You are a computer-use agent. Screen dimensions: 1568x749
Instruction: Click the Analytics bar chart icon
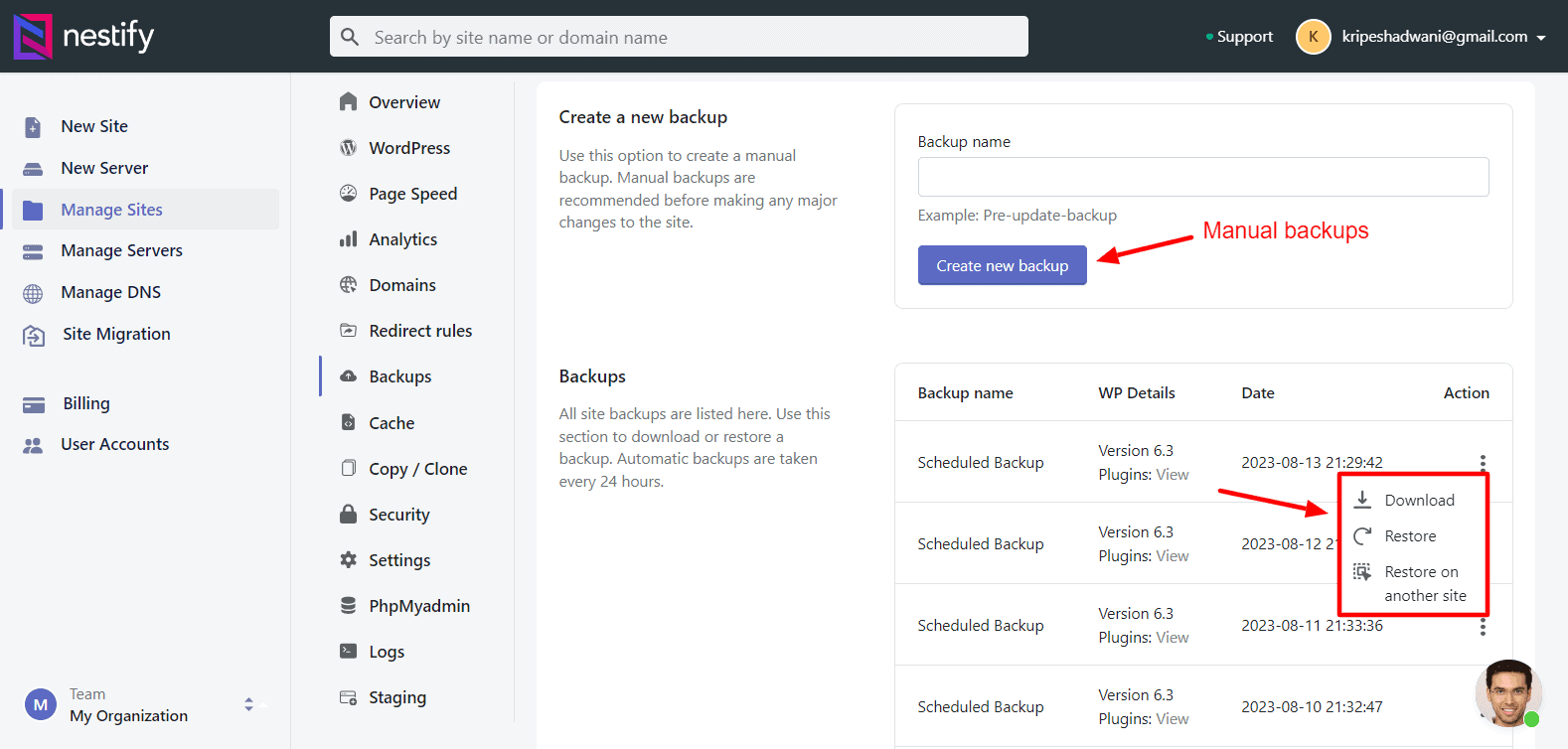point(348,239)
